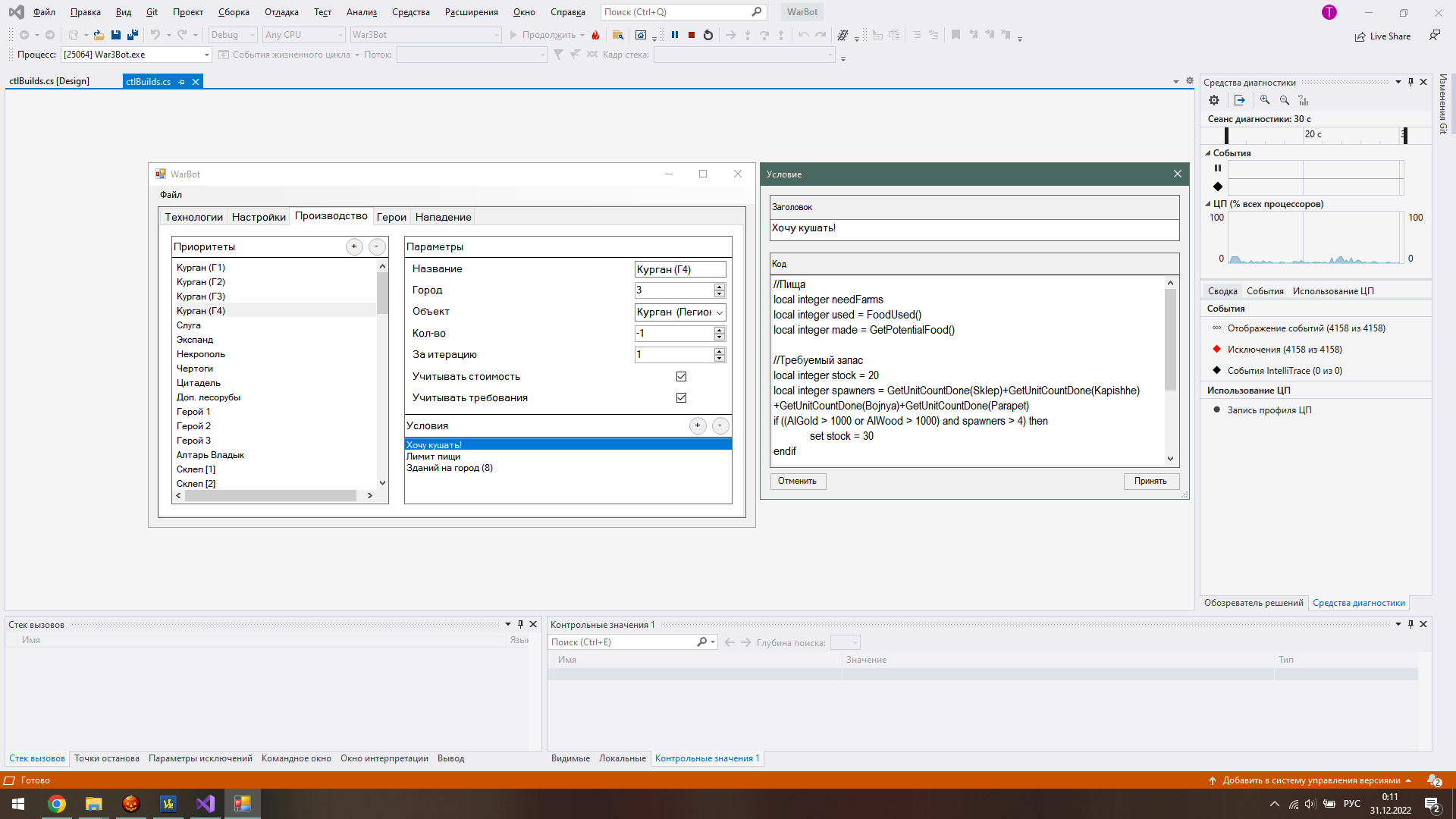Remove a condition with minus button
This screenshot has width=1456, height=819.
(x=720, y=425)
